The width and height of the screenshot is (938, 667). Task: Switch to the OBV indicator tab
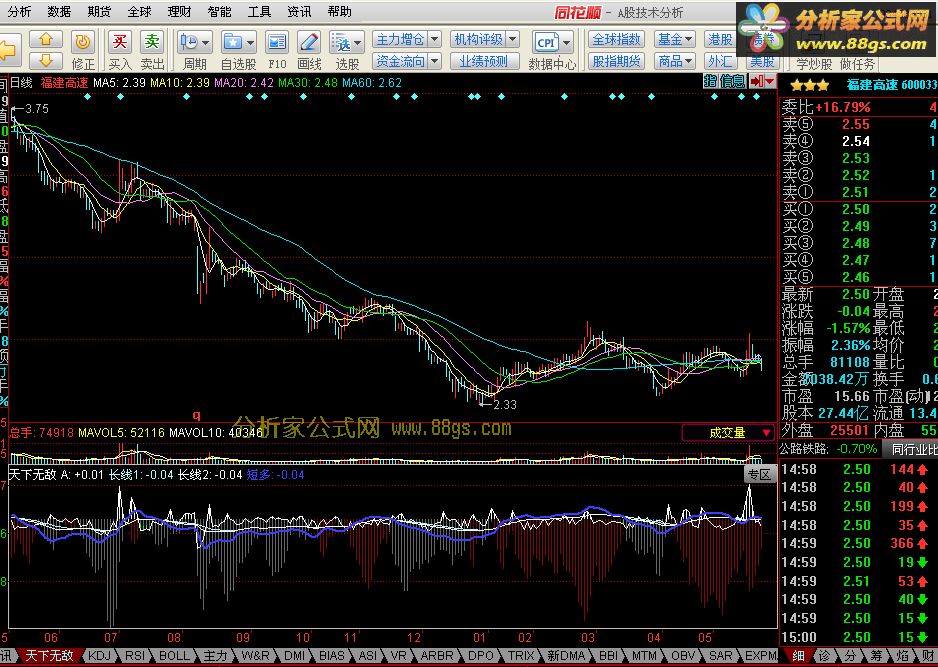coord(683,656)
